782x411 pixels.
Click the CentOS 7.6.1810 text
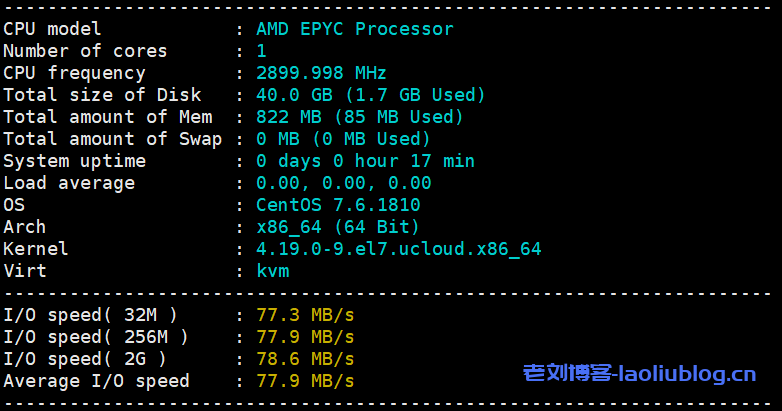pos(338,205)
